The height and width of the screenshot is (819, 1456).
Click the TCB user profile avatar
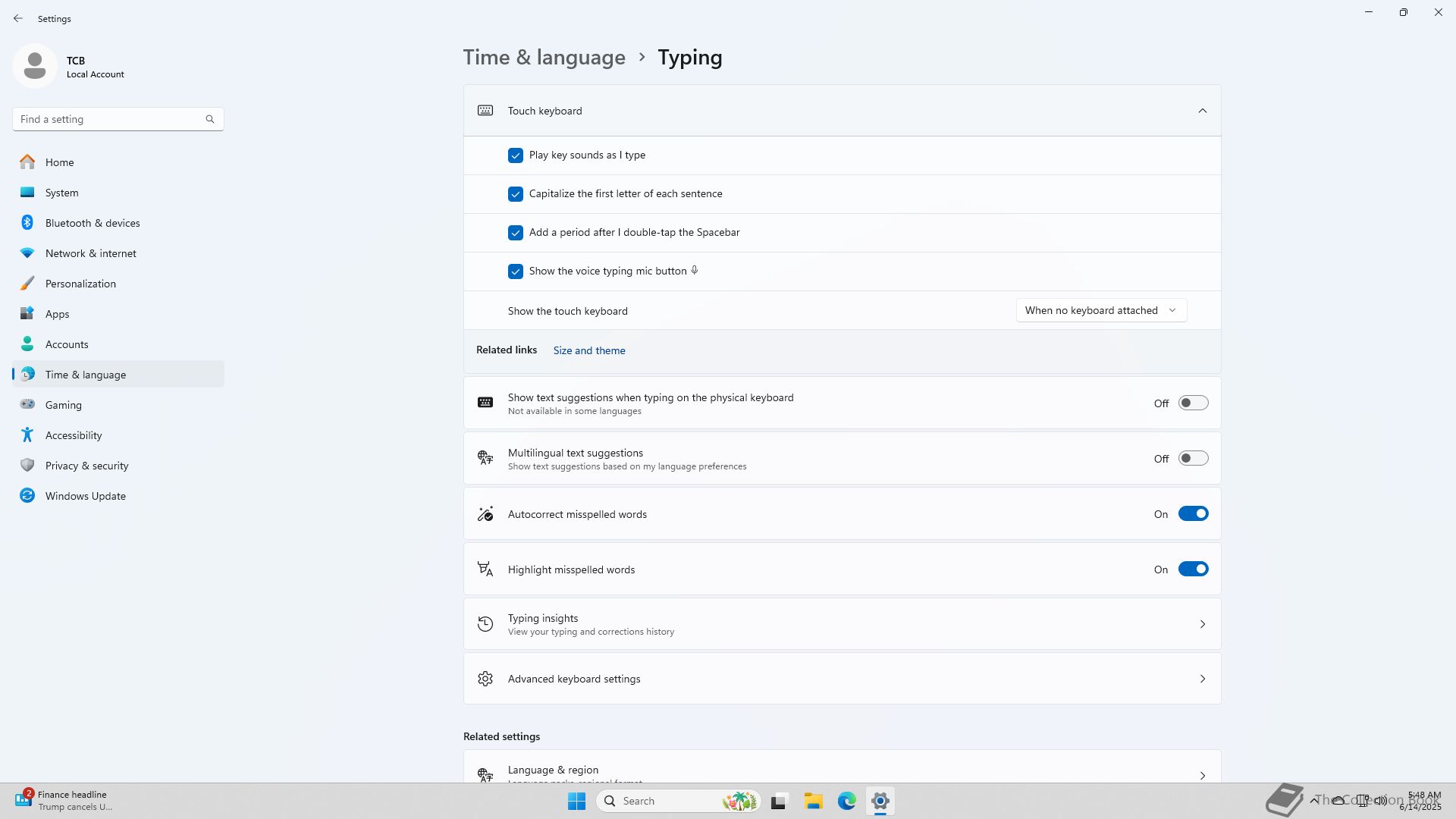pyautogui.click(x=35, y=66)
